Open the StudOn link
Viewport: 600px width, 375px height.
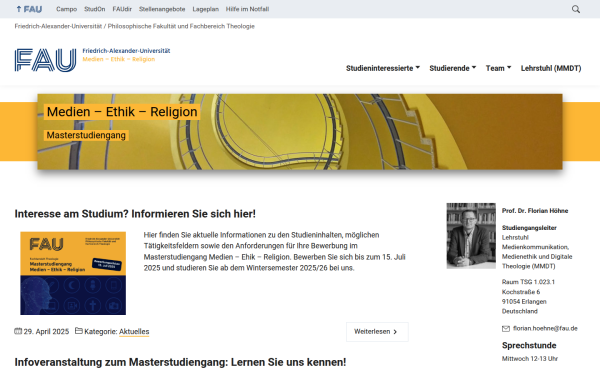click(95, 9)
